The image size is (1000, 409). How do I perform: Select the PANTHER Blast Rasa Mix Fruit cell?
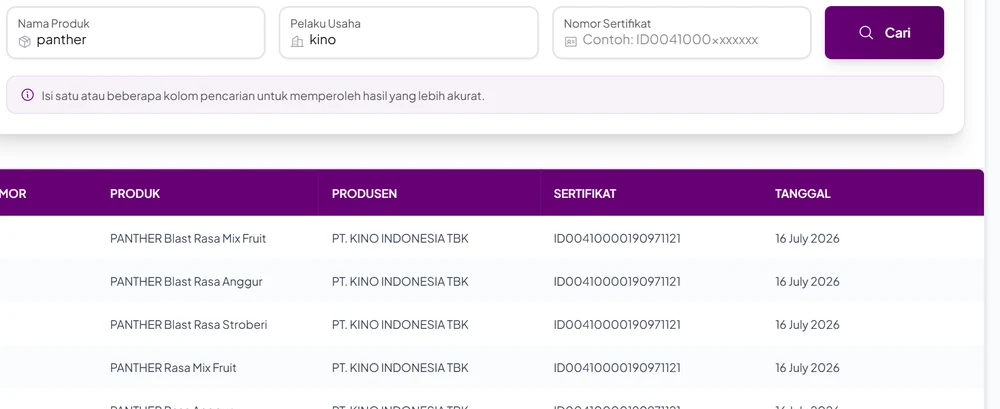click(x=188, y=239)
